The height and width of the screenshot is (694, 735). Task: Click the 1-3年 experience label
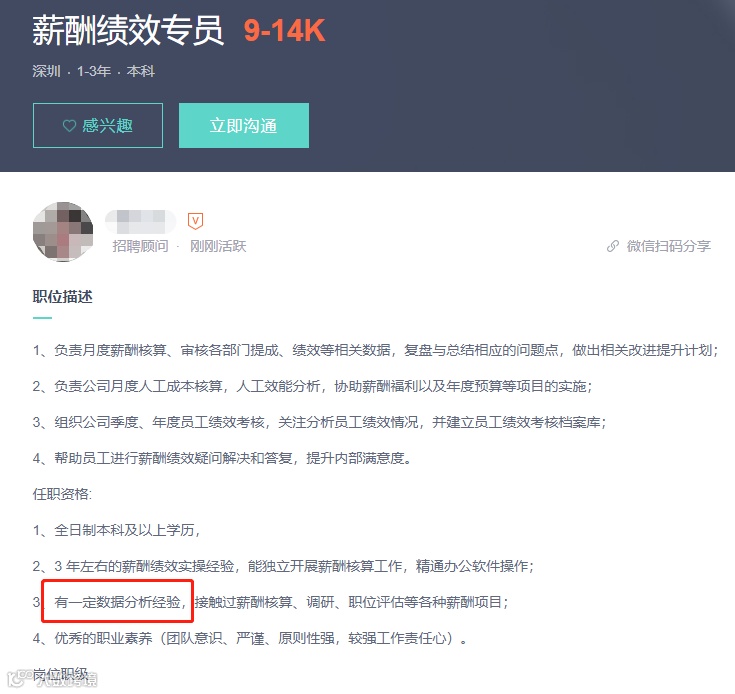94,71
